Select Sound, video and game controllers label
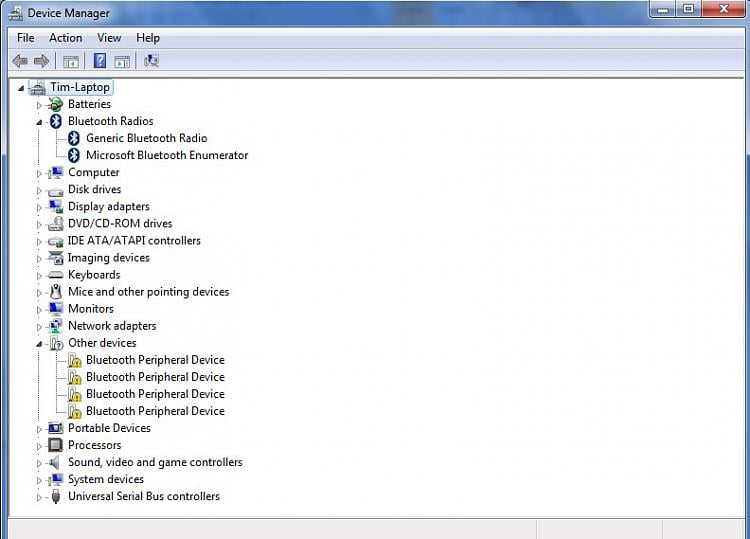This screenshot has height=539, width=750. [155, 462]
